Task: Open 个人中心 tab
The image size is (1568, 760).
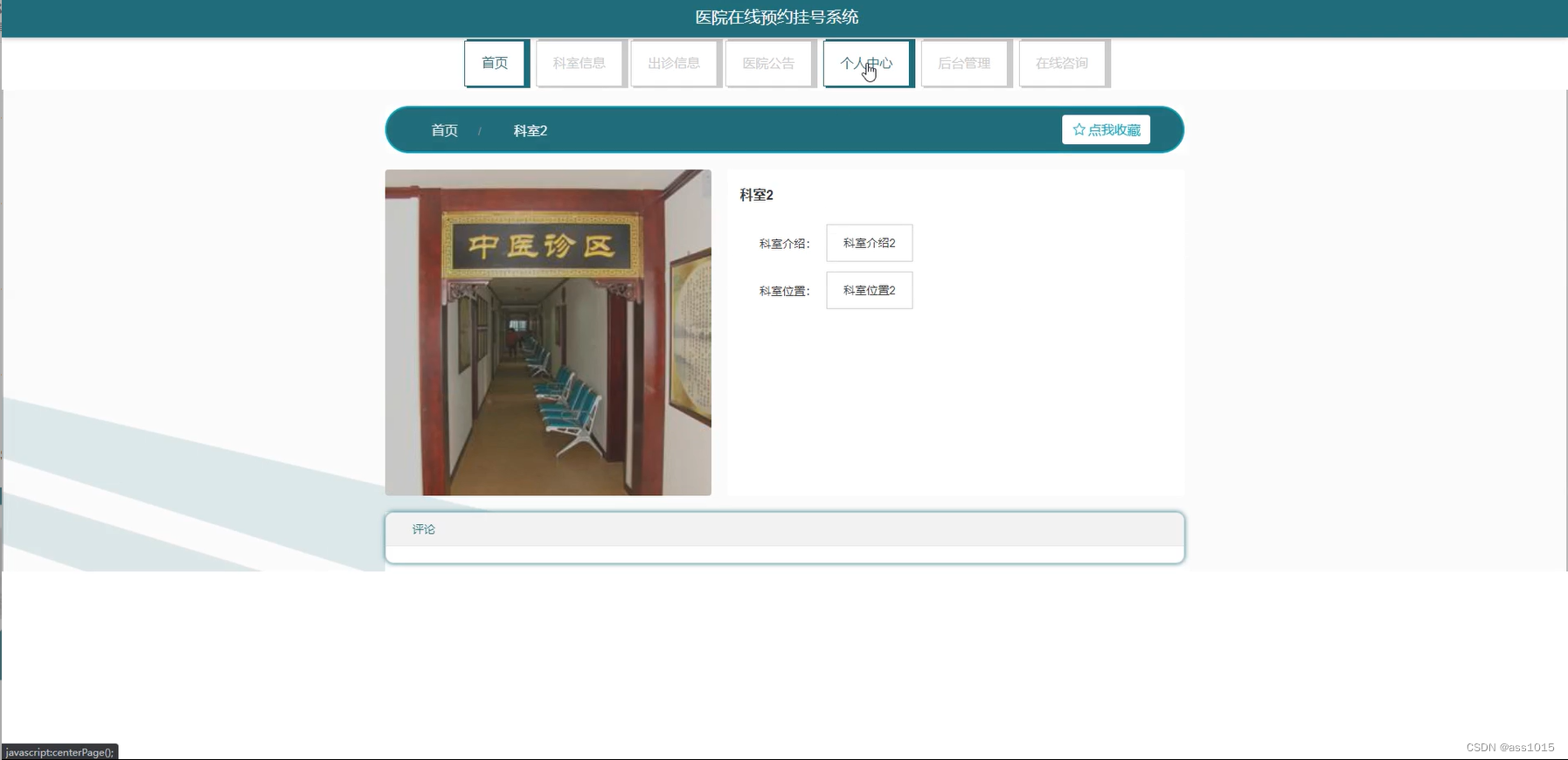Action: pos(868,63)
